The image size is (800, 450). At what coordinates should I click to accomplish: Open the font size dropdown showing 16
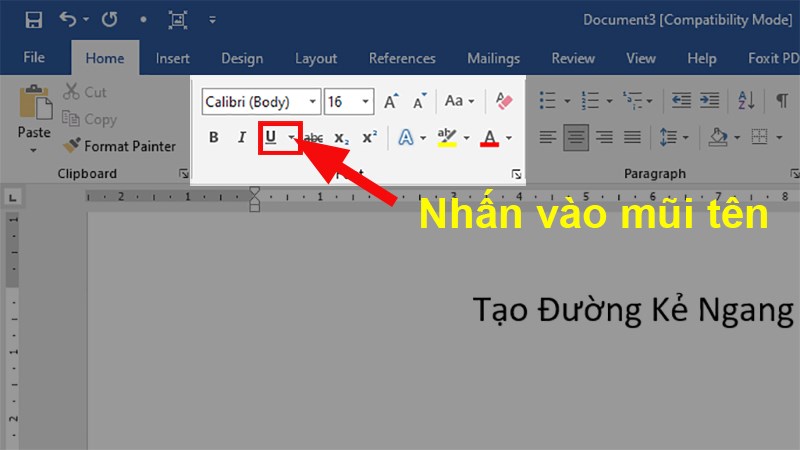[366, 102]
